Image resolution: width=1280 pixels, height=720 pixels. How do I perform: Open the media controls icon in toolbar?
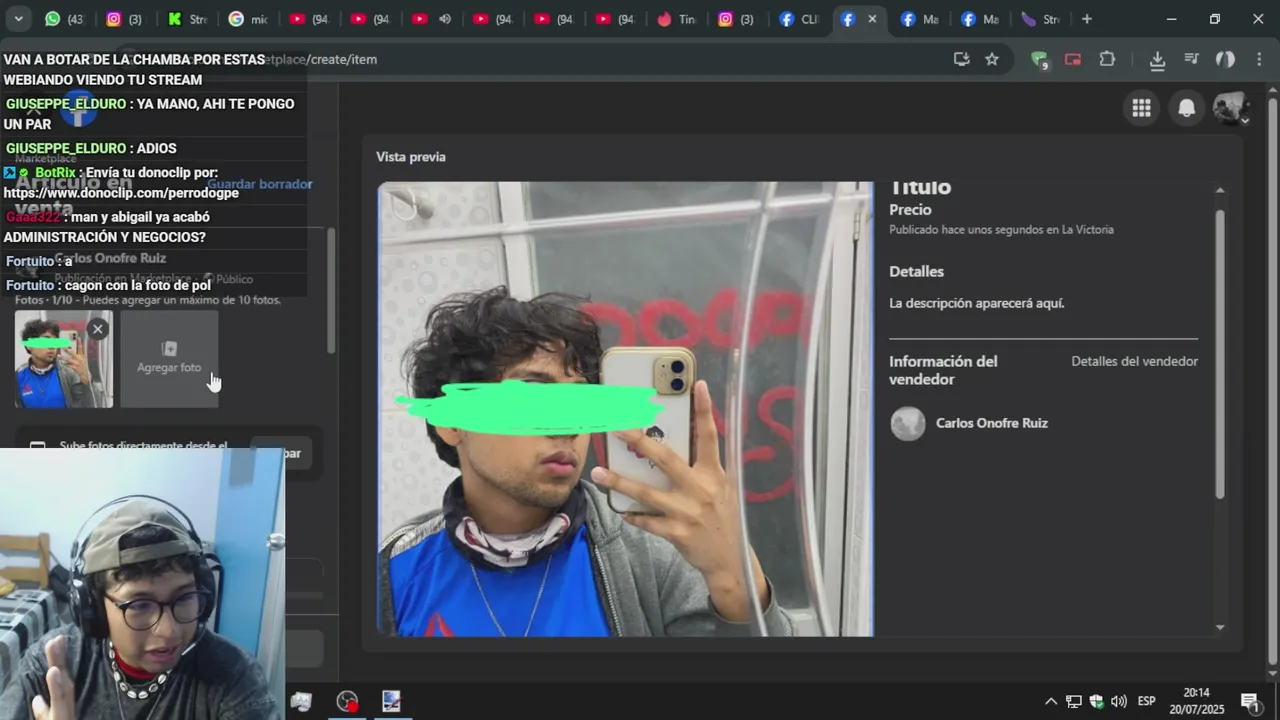tap(1191, 59)
